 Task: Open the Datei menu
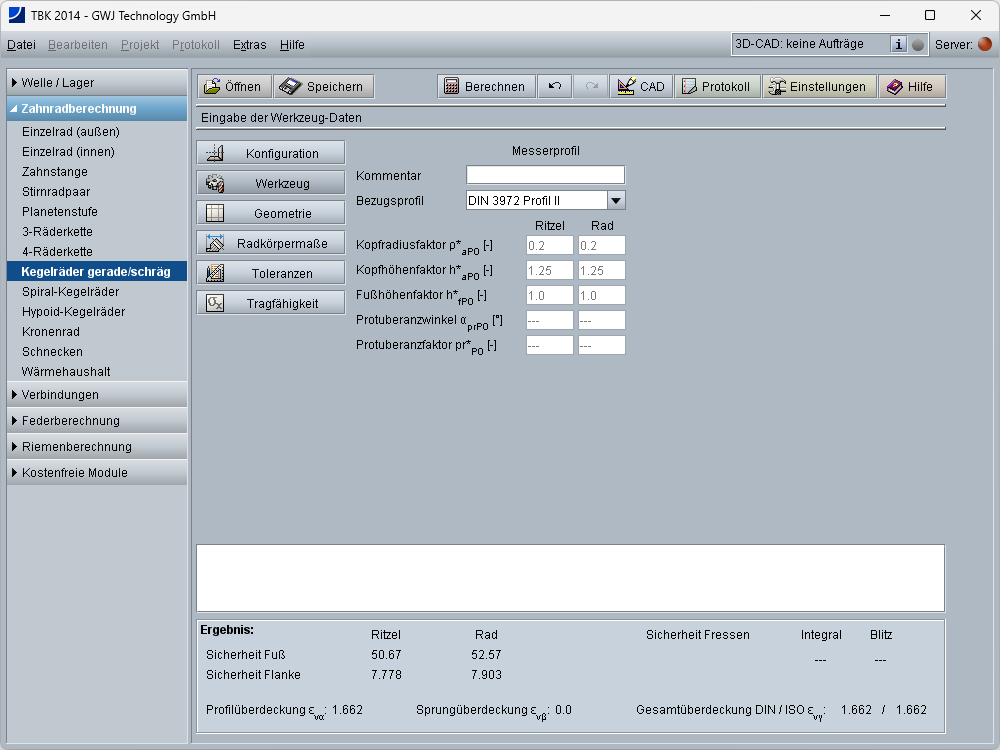tap(21, 45)
